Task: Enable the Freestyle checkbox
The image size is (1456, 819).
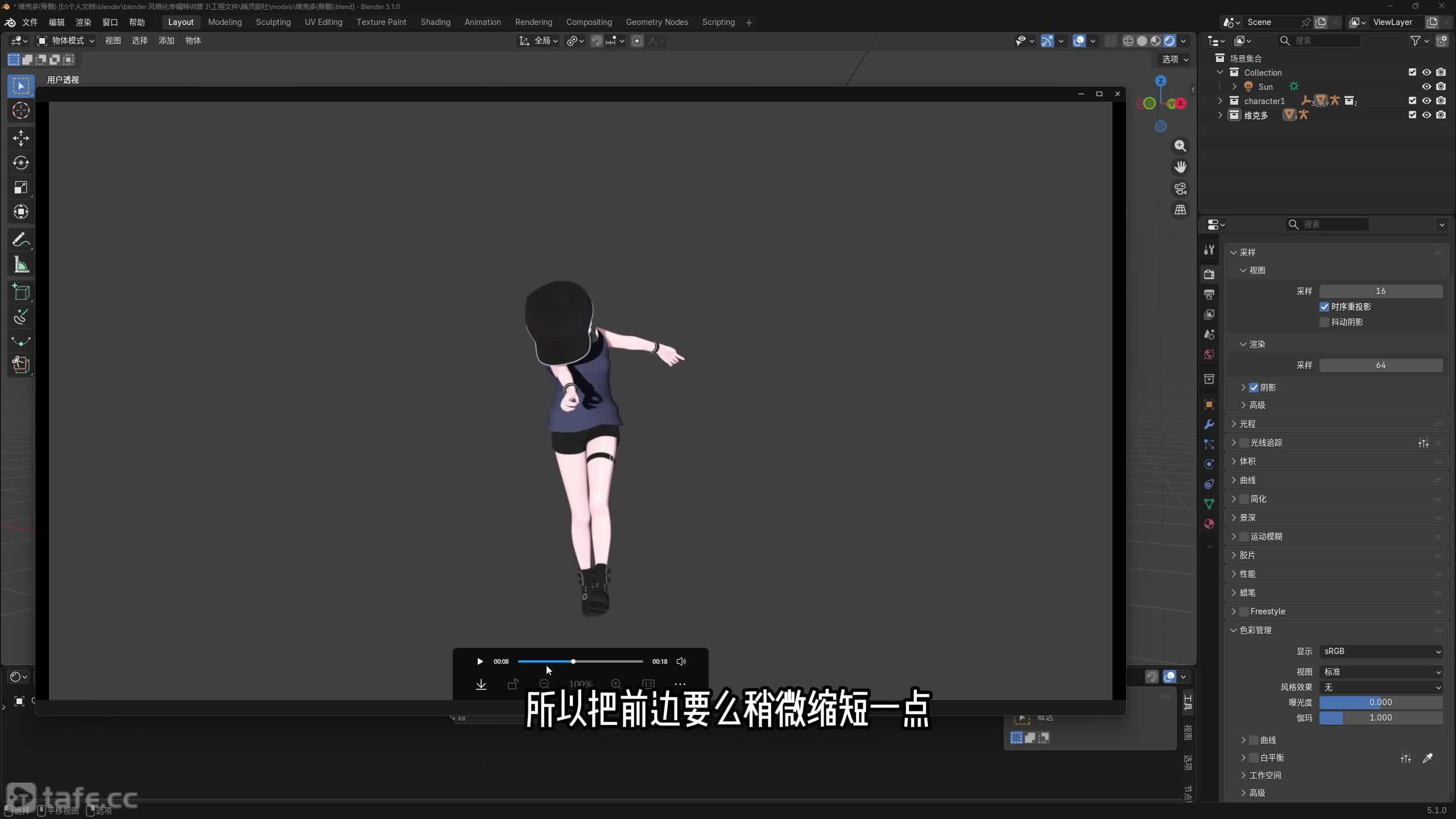Action: pyautogui.click(x=1244, y=612)
